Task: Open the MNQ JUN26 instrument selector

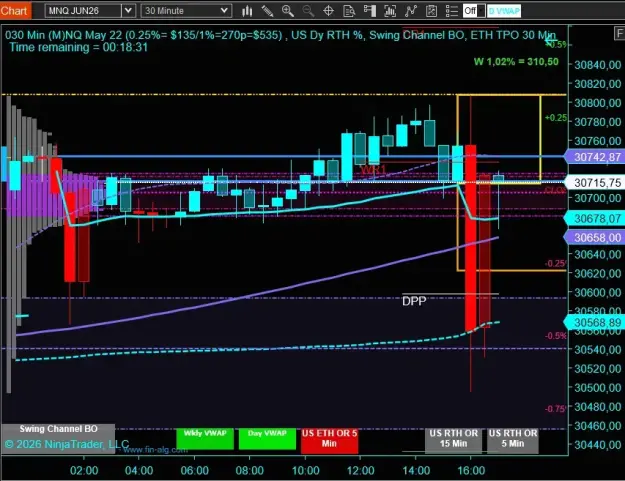Action: click(83, 11)
